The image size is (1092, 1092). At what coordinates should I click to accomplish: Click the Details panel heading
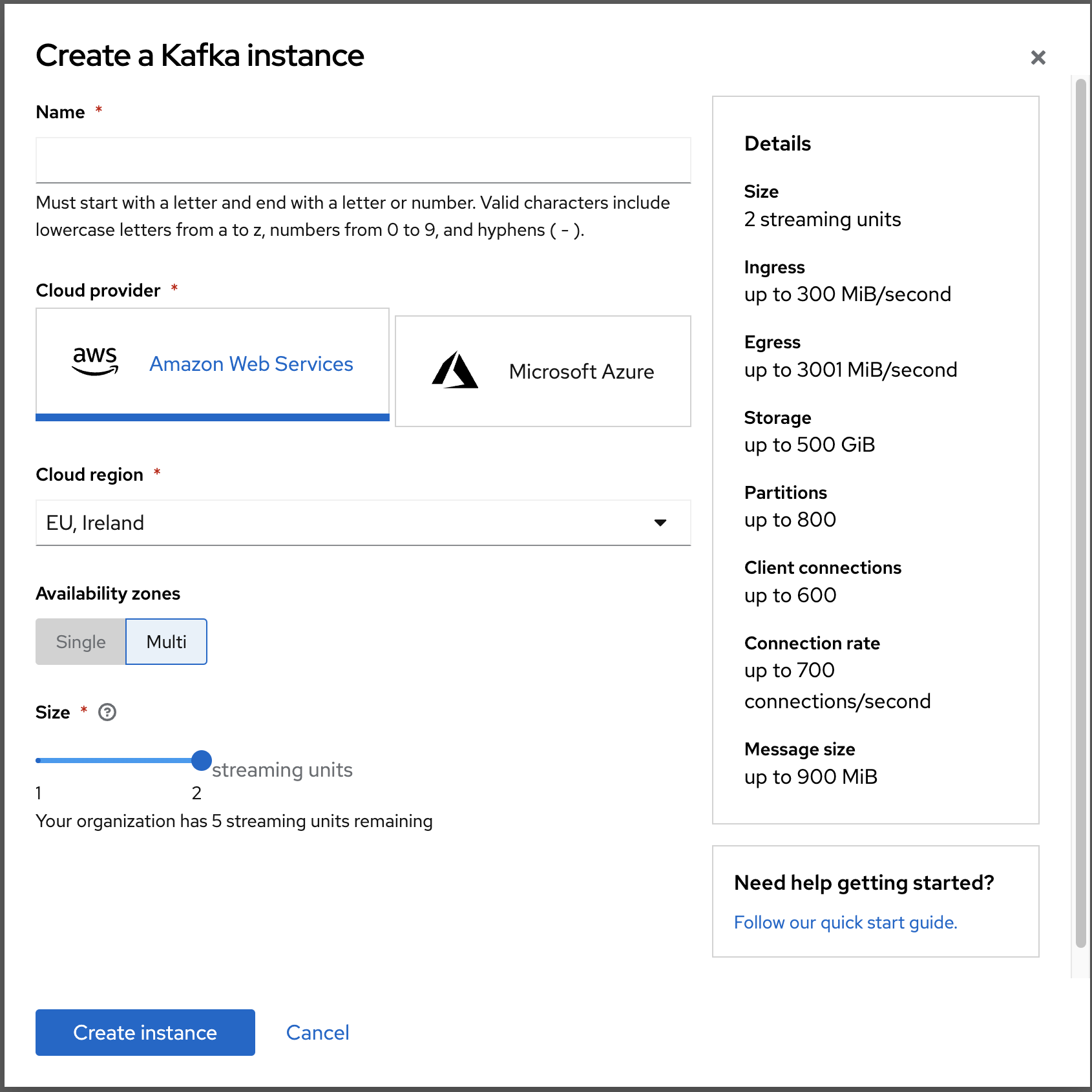[777, 143]
